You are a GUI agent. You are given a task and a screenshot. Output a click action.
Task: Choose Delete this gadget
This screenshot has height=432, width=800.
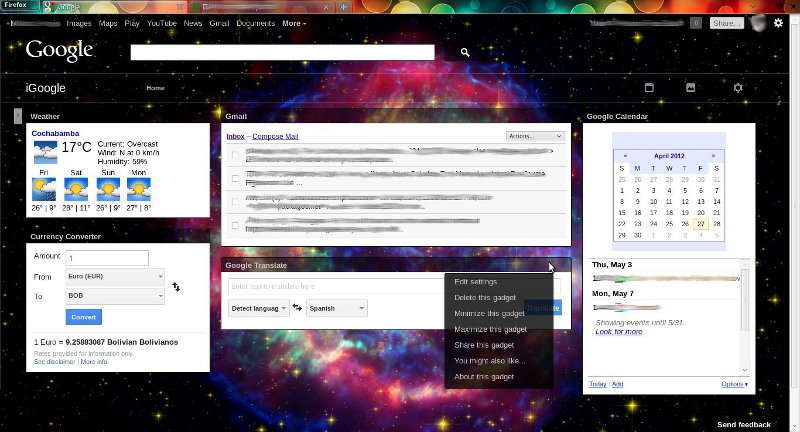(485, 297)
